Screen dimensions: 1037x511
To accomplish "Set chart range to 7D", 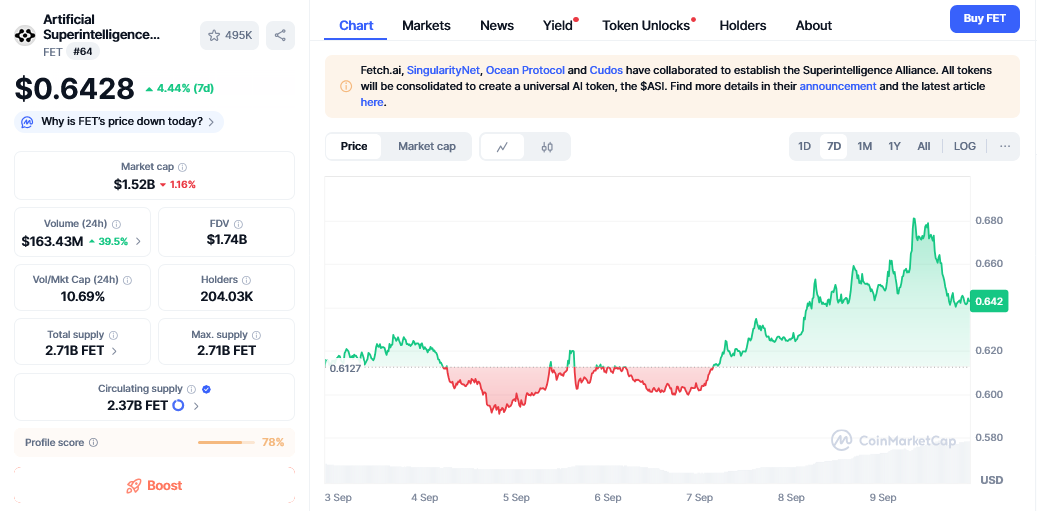I will coord(834,146).
